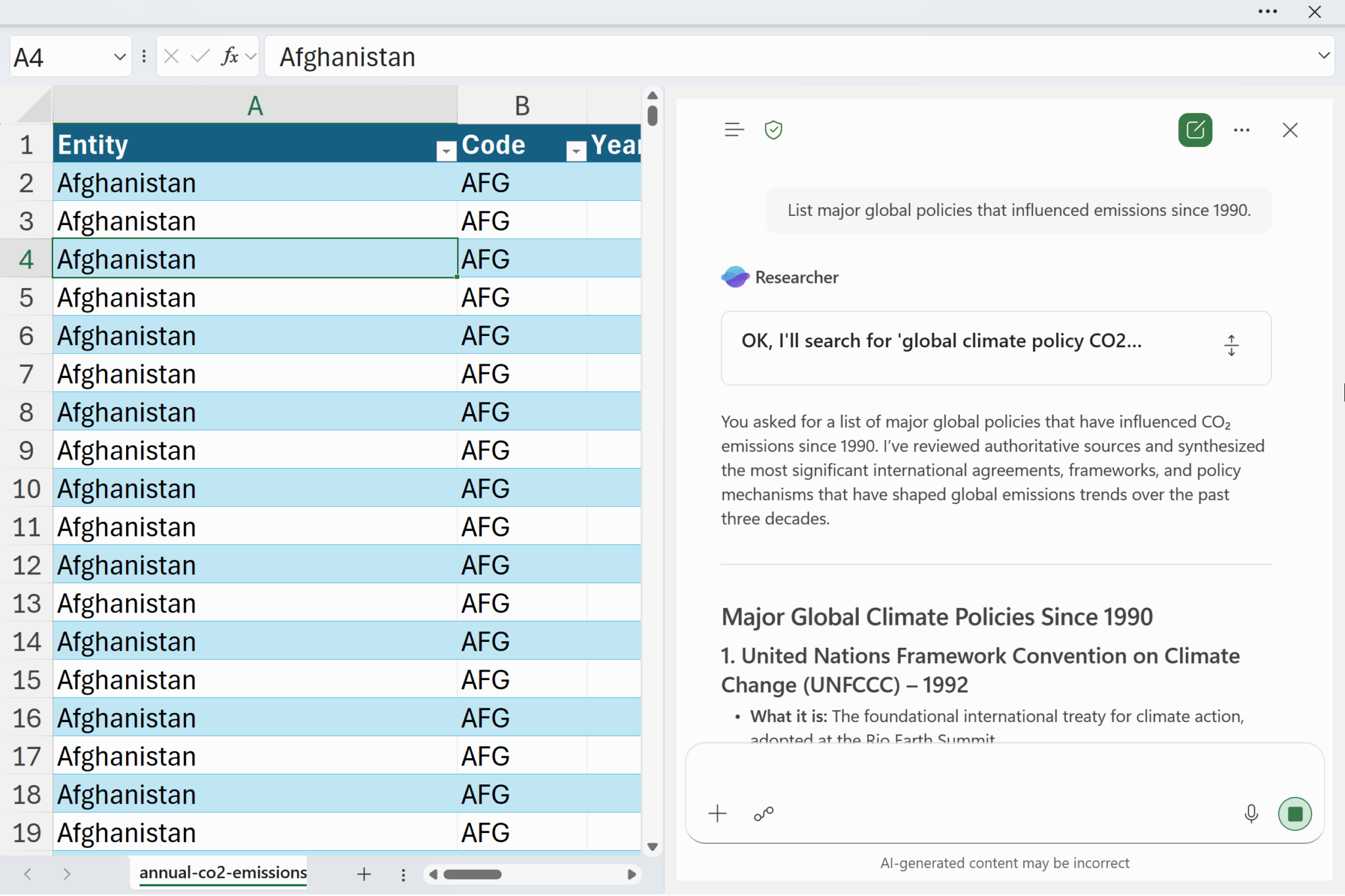Expand the 'OK, I'll search for' reasoning box

click(x=1231, y=345)
